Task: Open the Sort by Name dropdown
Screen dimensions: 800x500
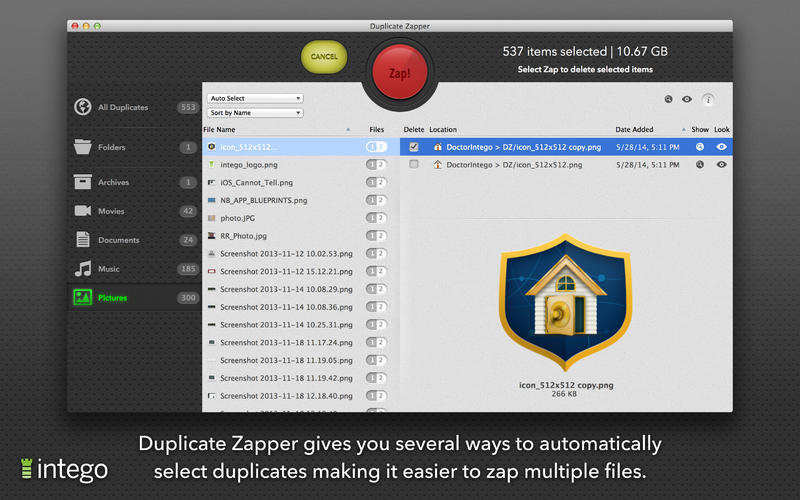Action: click(255, 113)
